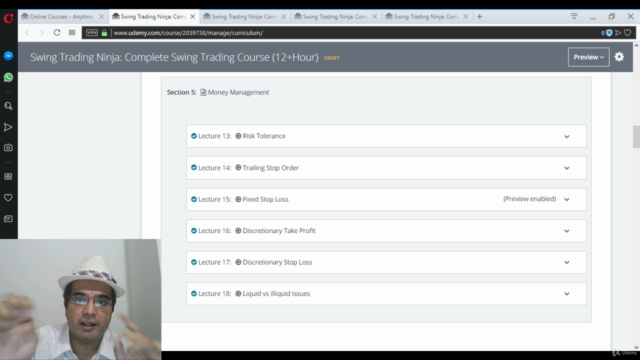The width and height of the screenshot is (640, 360).
Task: Click the video icon beside Discretionary Take Profit
Action: click(238, 231)
